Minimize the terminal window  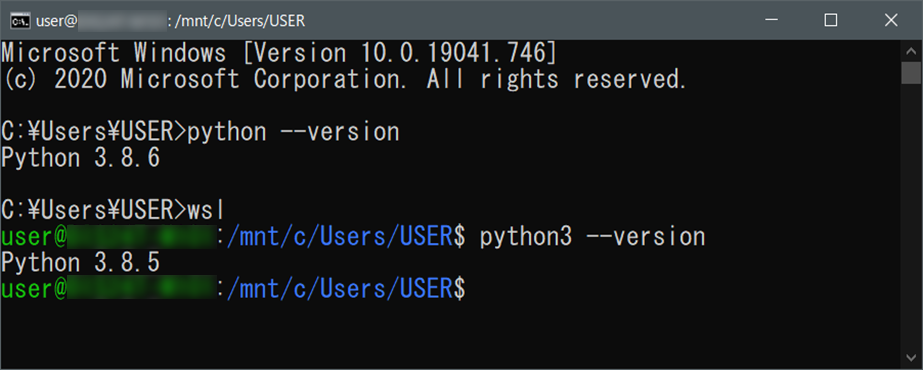point(772,21)
